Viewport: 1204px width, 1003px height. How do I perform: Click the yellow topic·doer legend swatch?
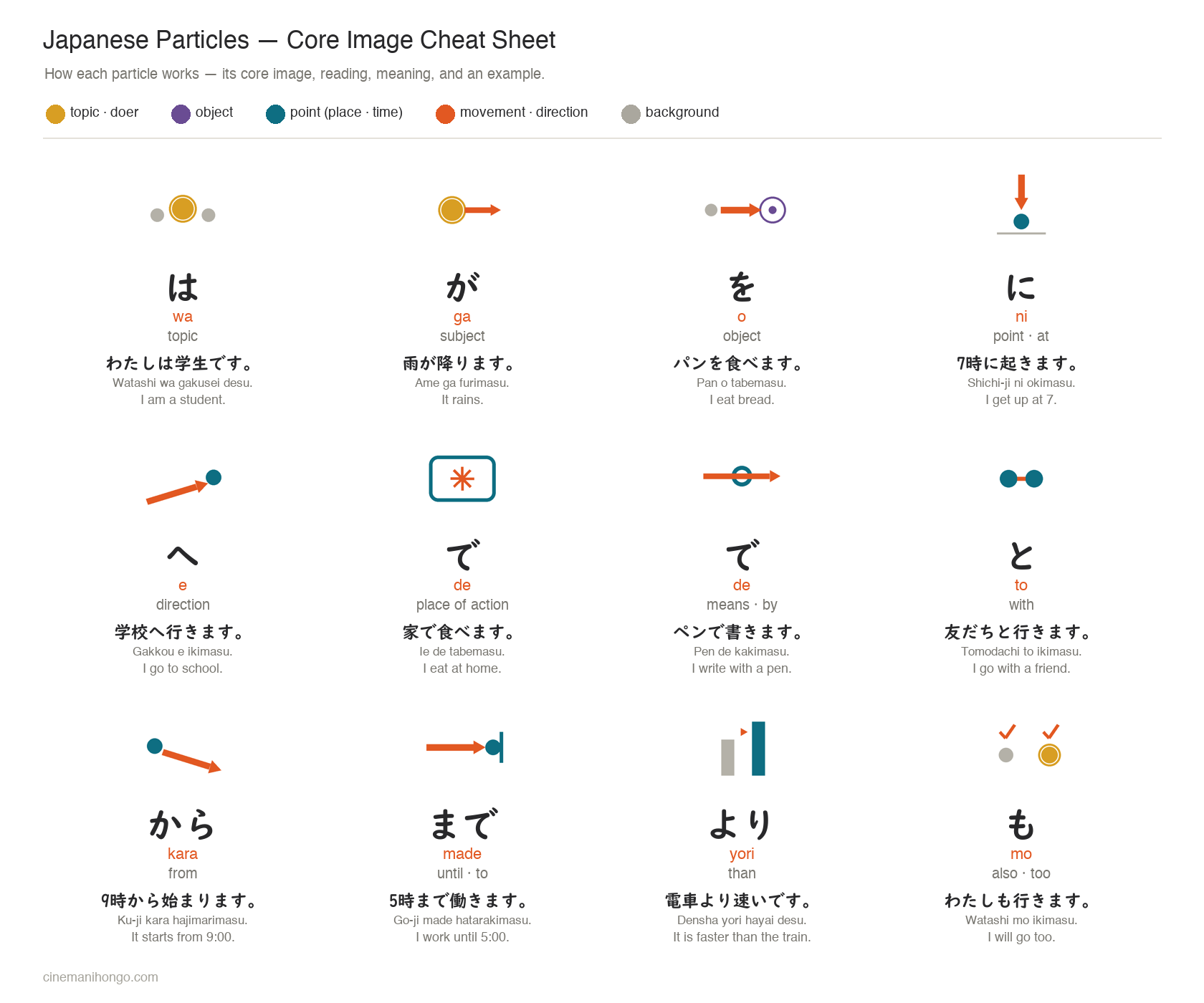pyautogui.click(x=55, y=114)
